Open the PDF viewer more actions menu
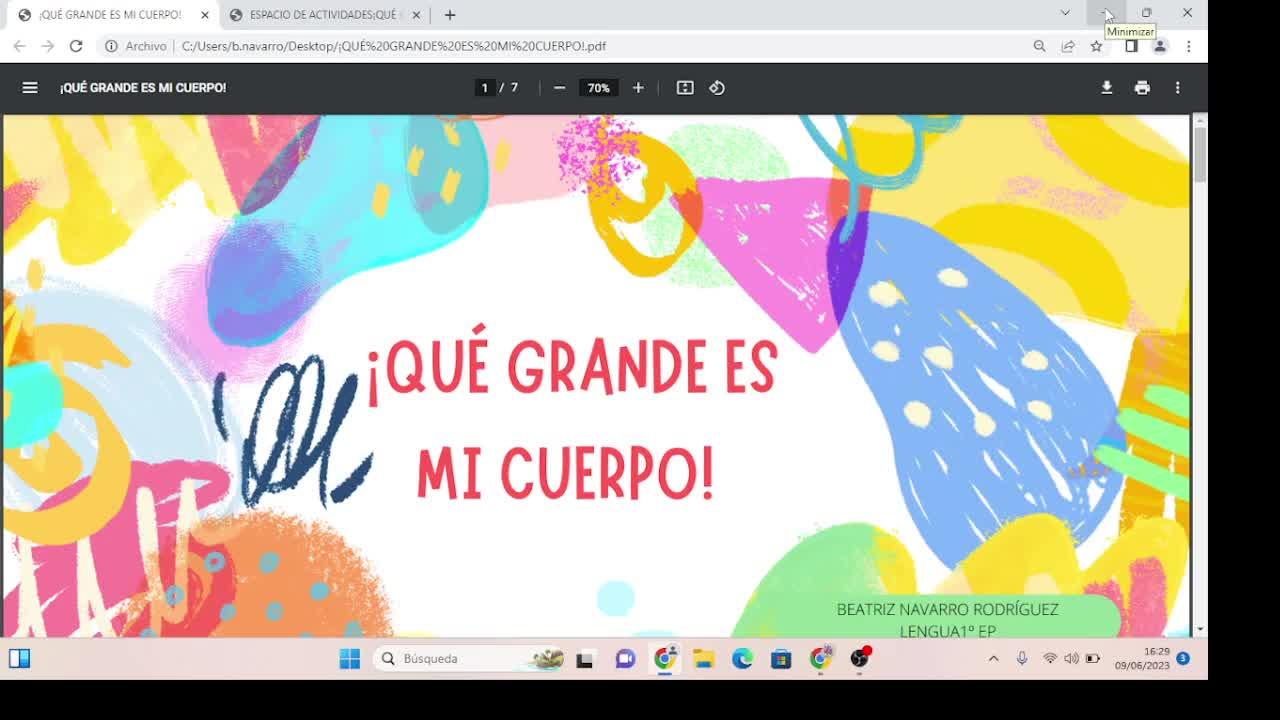Image resolution: width=1280 pixels, height=720 pixels. point(1177,88)
